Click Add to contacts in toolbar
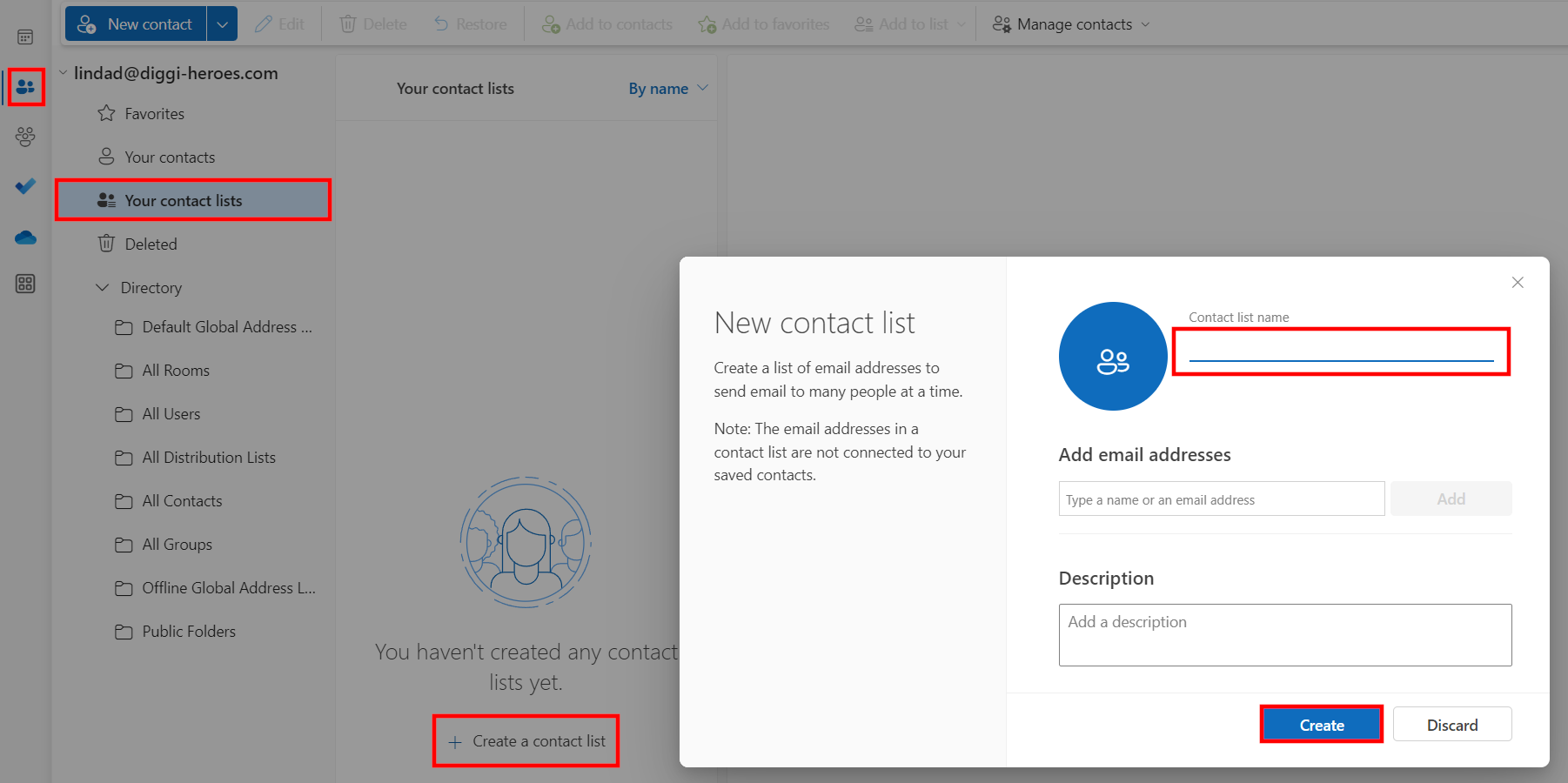The height and width of the screenshot is (783, 1568). [x=606, y=24]
